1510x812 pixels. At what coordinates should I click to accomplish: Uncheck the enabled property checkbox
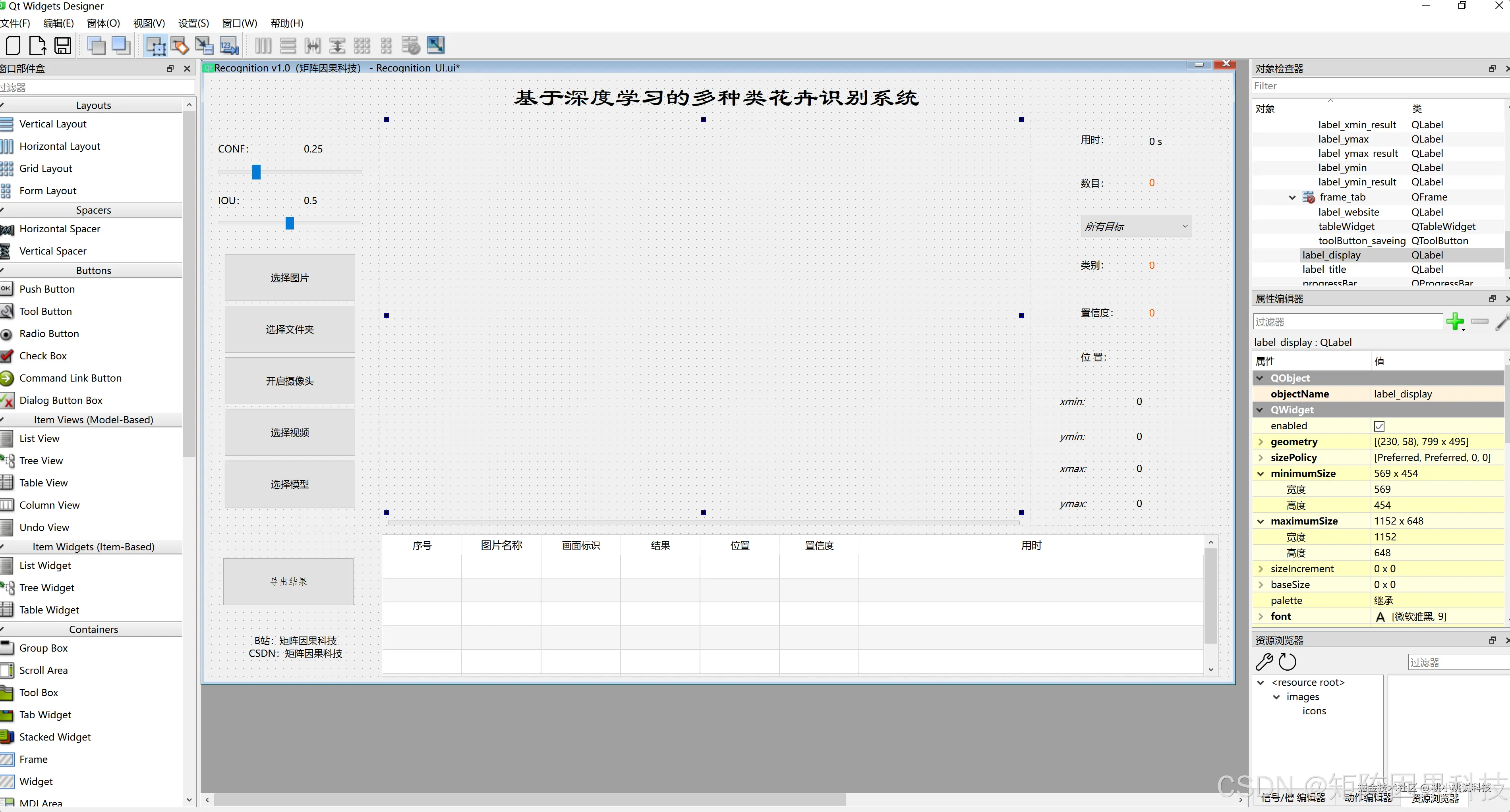[x=1379, y=426]
